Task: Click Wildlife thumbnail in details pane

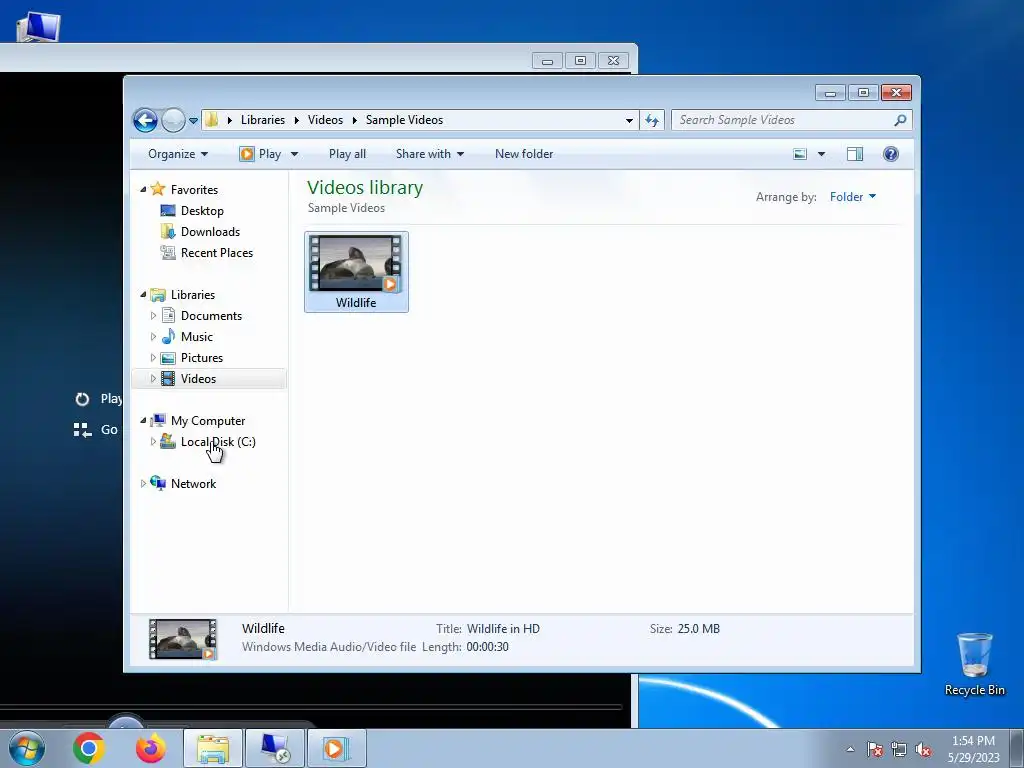Action: [183, 639]
